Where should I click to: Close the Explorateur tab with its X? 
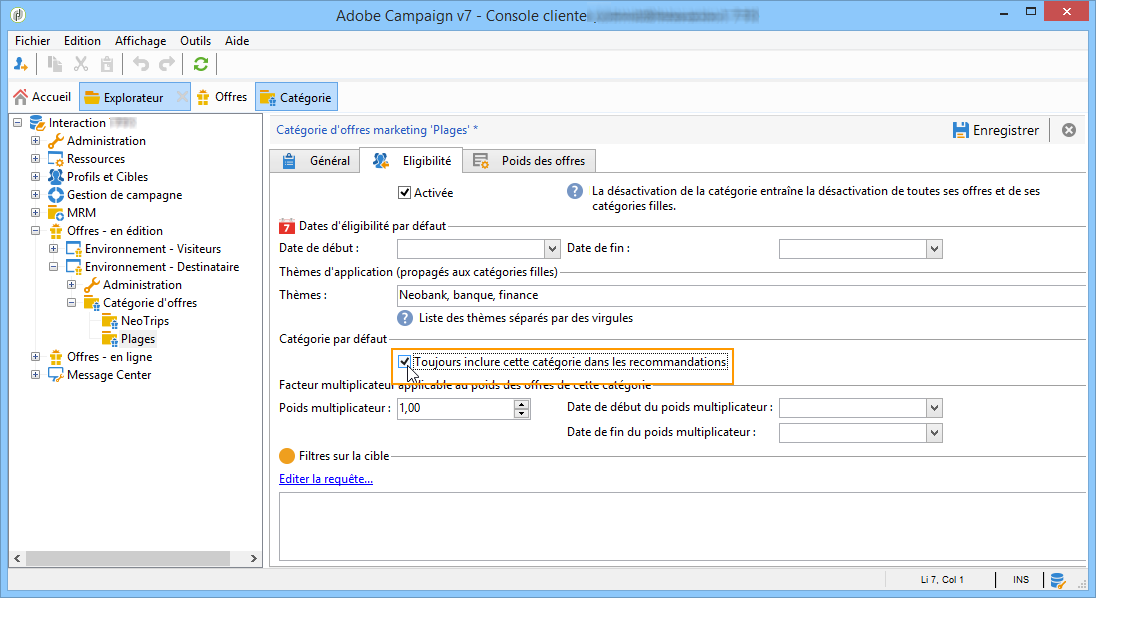point(182,97)
